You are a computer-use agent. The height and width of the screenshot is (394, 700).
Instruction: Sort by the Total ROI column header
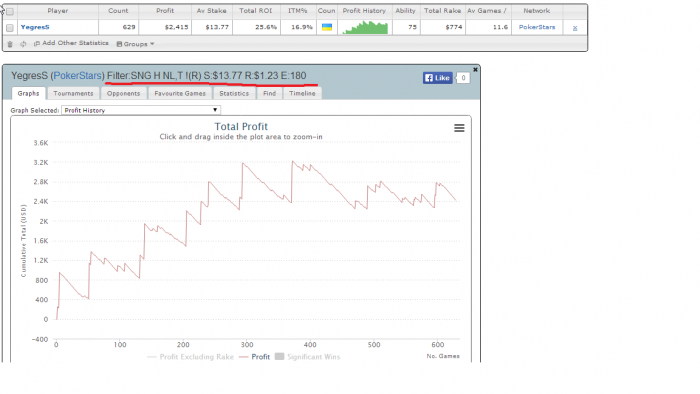pos(256,11)
